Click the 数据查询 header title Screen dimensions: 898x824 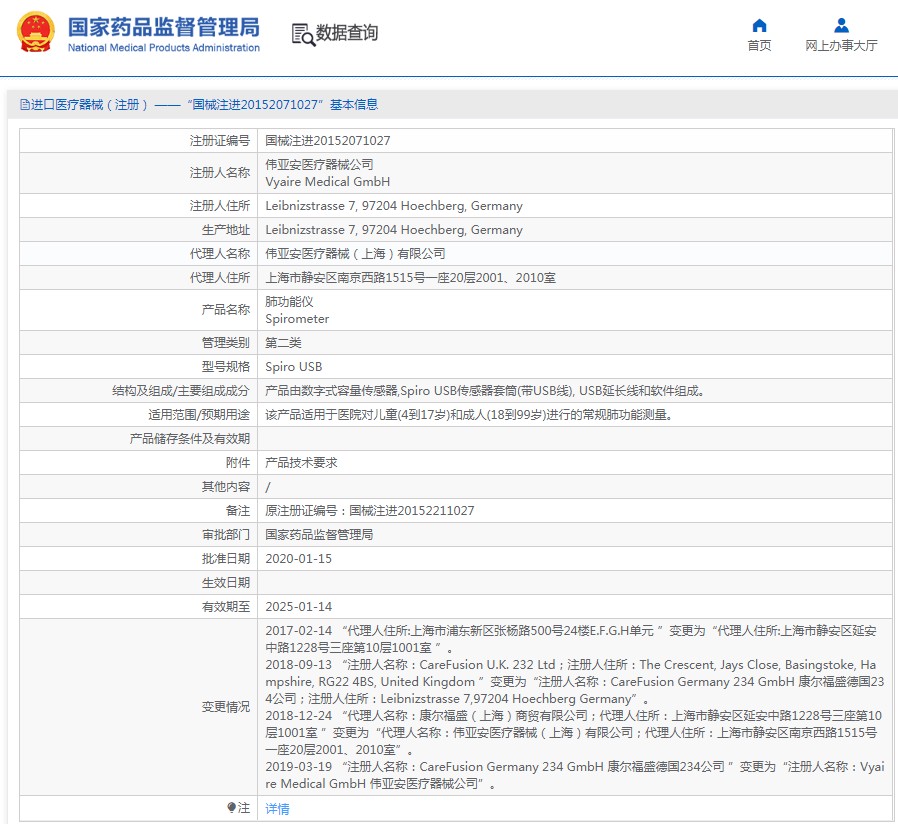(x=347, y=33)
